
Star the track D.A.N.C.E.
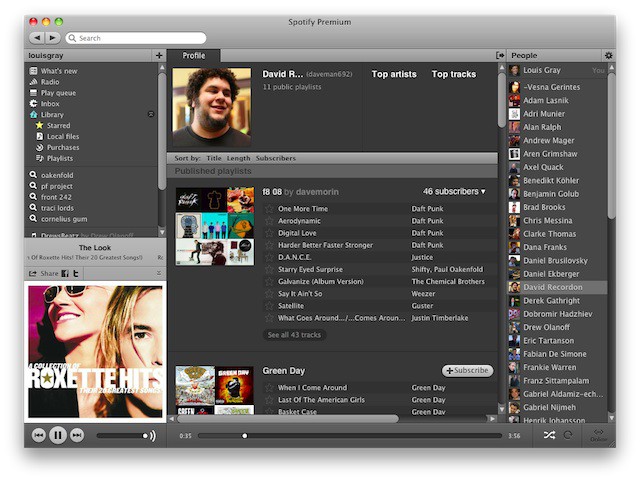click(x=269, y=257)
